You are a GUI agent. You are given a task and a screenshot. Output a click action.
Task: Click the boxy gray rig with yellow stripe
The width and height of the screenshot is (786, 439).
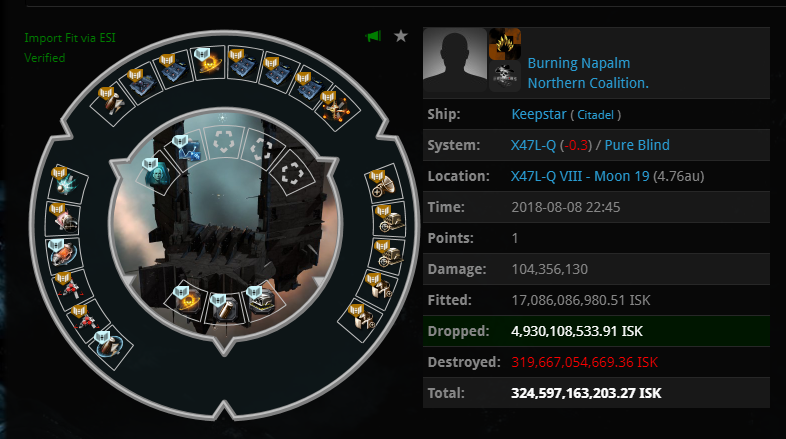pos(261,301)
